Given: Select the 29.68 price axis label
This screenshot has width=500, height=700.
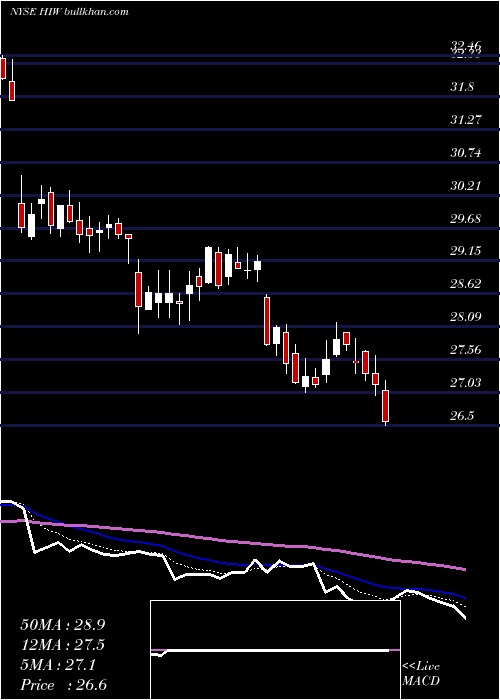Looking at the screenshot, I should pyautogui.click(x=466, y=218).
